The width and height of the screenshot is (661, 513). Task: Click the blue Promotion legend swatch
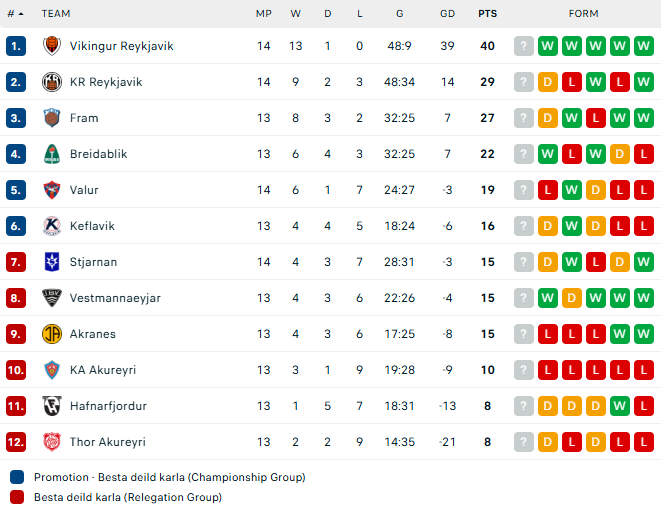(x=17, y=477)
